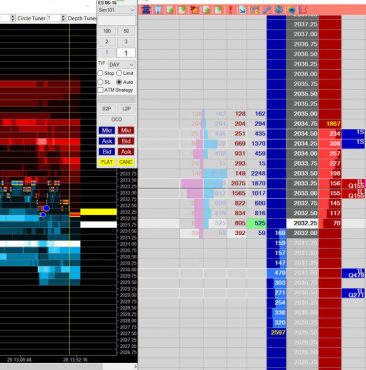Click the 234 ask size cell

(x=331, y=133)
